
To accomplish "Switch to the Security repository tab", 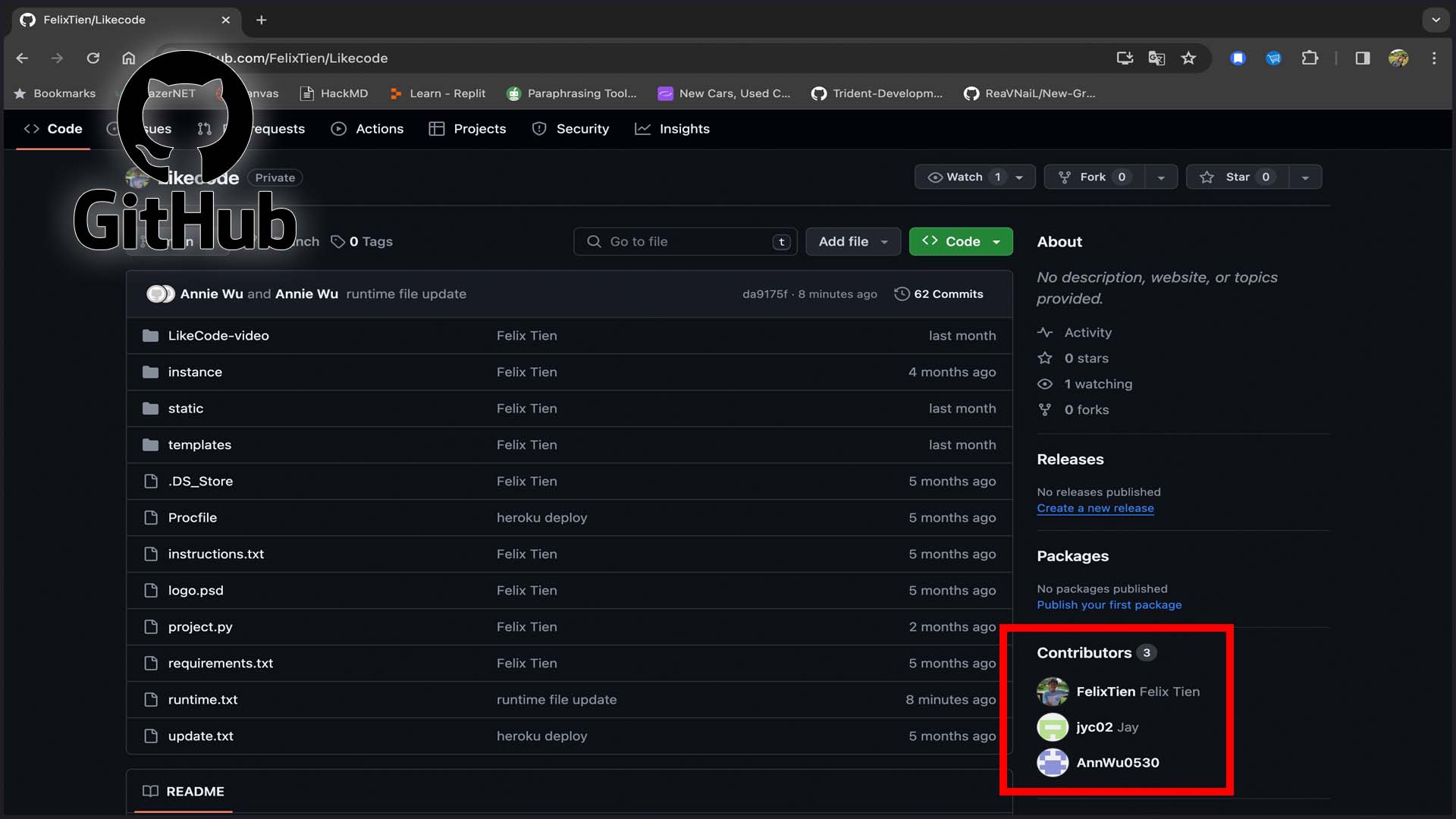I will click(570, 129).
